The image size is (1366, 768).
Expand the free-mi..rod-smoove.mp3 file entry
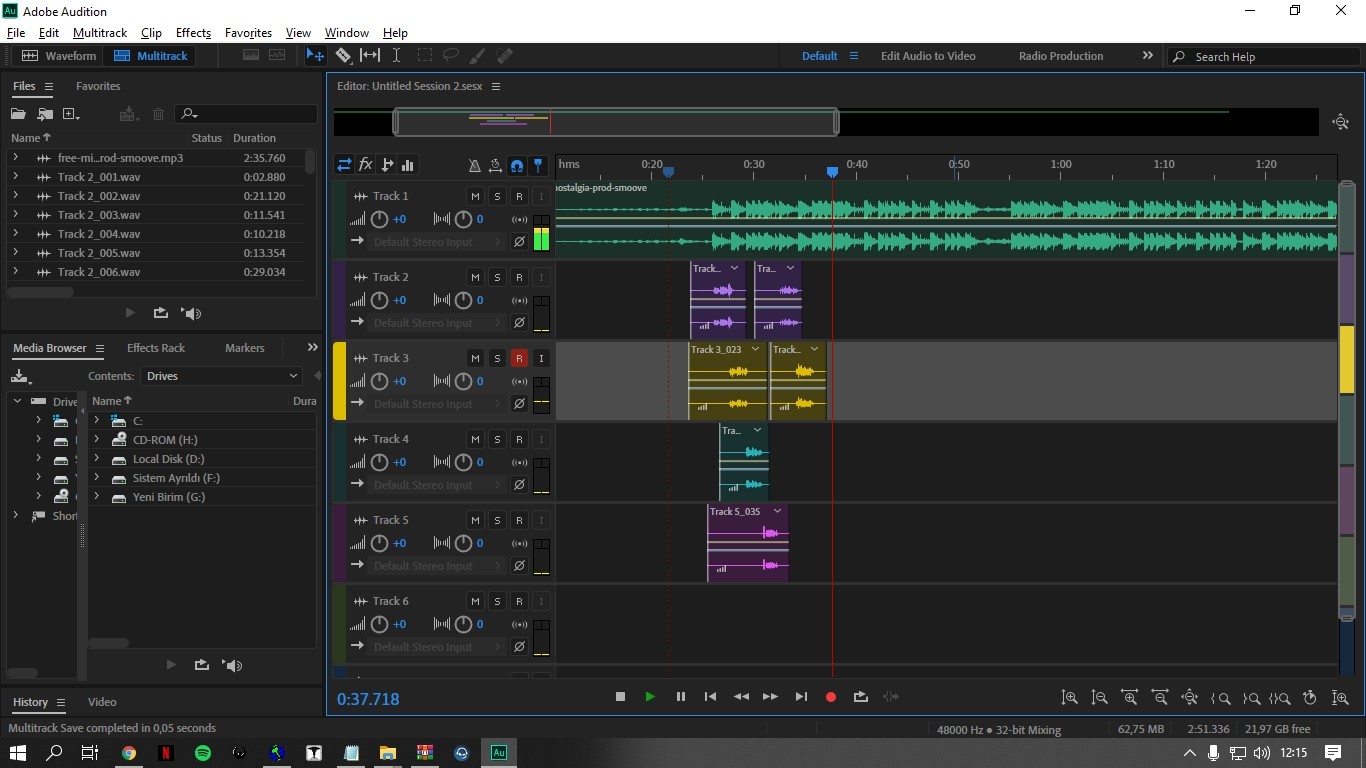coord(15,158)
